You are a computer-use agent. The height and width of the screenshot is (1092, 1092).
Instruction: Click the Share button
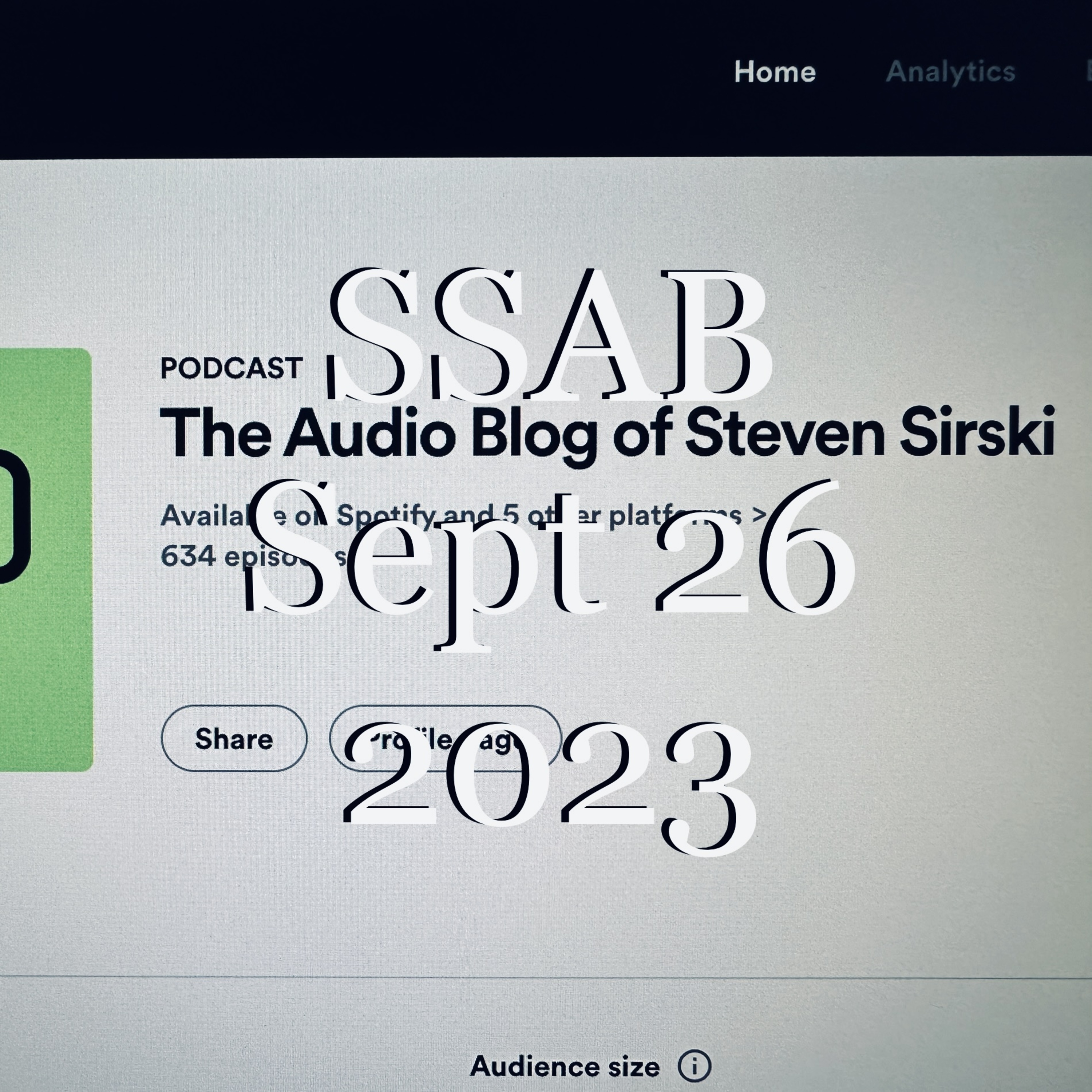coord(234,739)
